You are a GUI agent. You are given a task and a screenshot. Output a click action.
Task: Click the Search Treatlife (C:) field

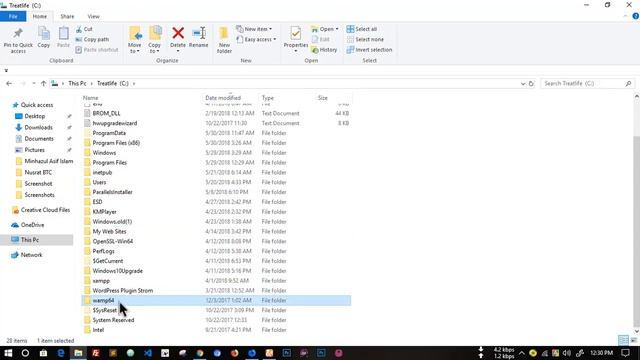[587, 83]
